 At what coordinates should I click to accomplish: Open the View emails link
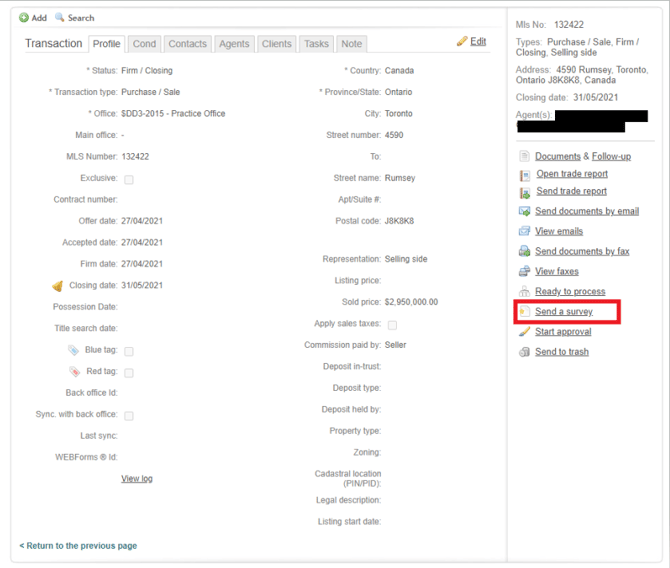coord(559,231)
